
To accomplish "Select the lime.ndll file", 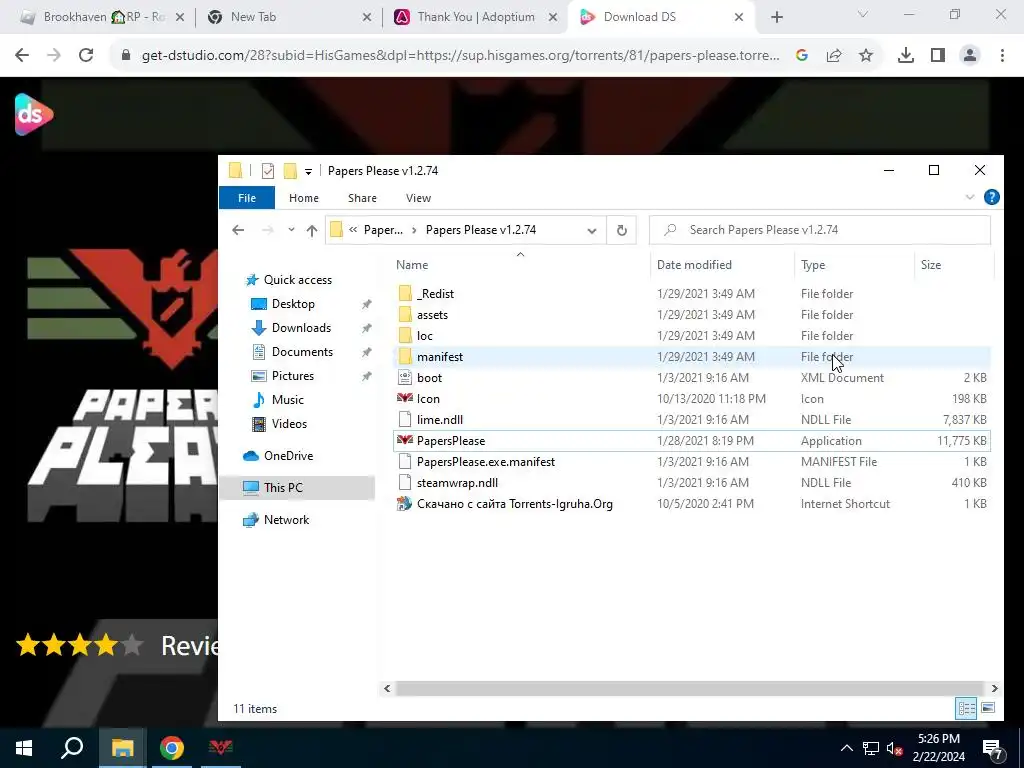I will [440, 420].
